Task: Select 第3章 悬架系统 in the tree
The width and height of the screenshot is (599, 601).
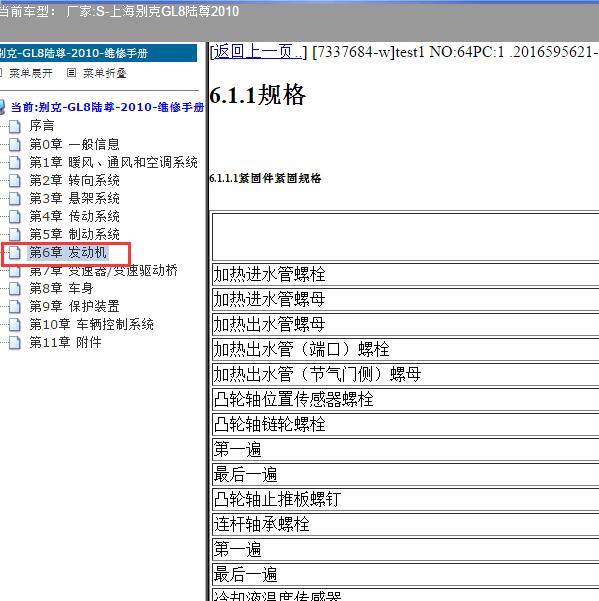Action: tap(74, 198)
